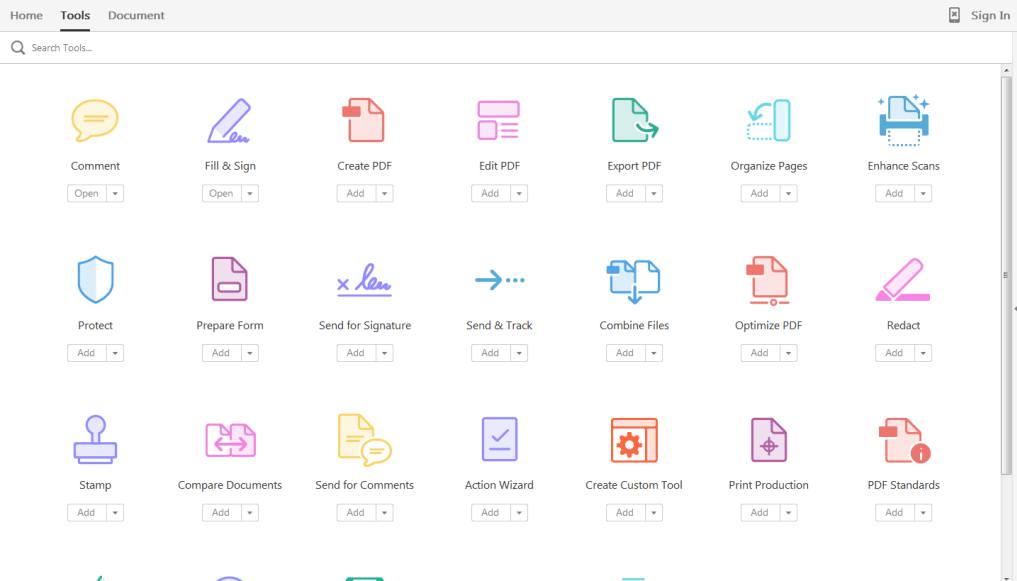Open dropdown arrow under Create PDF
1017x581 pixels.
(x=385, y=193)
